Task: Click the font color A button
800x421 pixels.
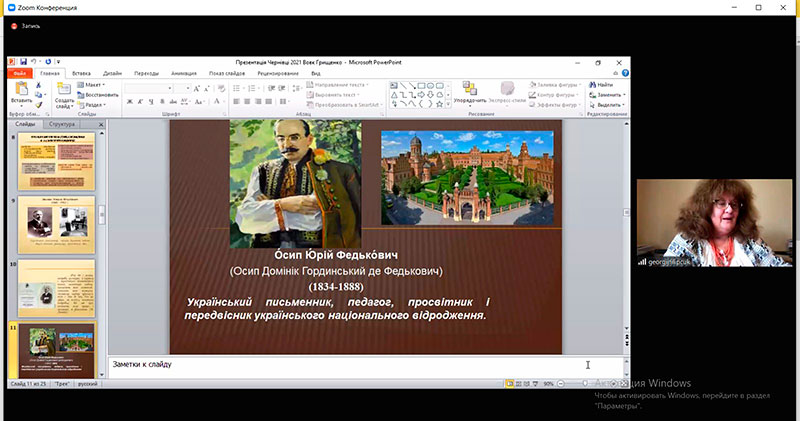Action: [217, 102]
